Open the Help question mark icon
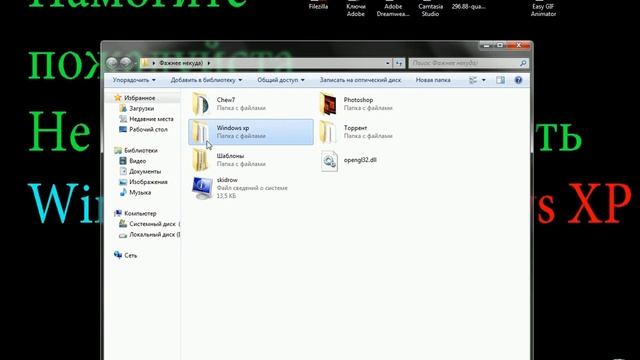This screenshot has width=640, height=360. pyautogui.click(x=518, y=80)
